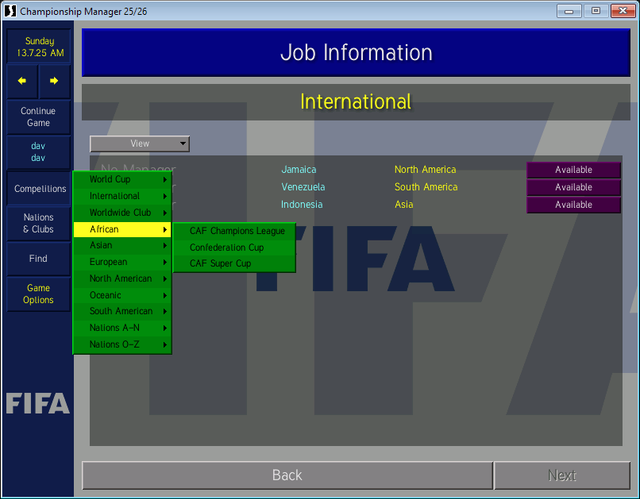The height and width of the screenshot is (499, 640).
Task: Choose CAF Champions League
Action: (234, 231)
